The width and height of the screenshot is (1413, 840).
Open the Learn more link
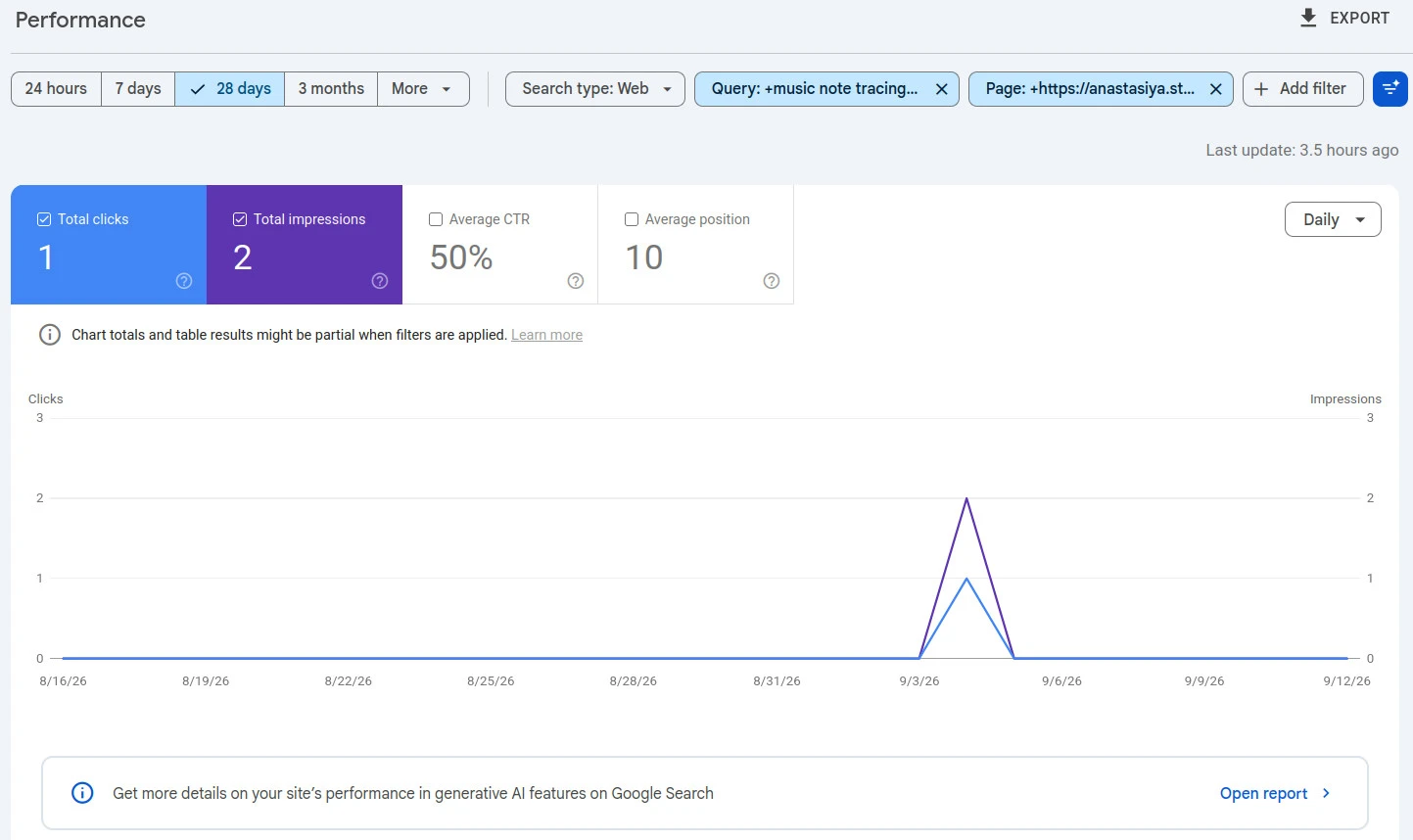pos(546,335)
